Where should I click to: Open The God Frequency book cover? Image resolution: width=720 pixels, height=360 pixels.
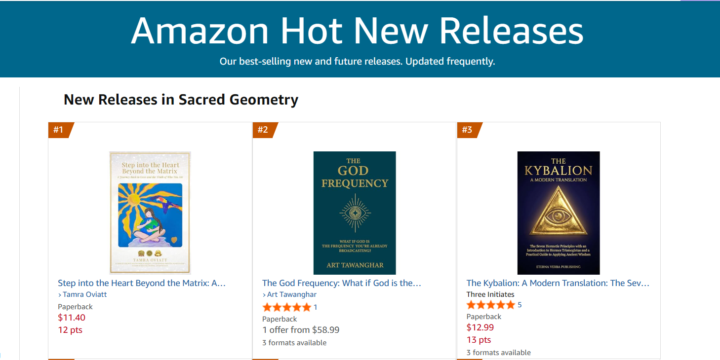point(354,213)
